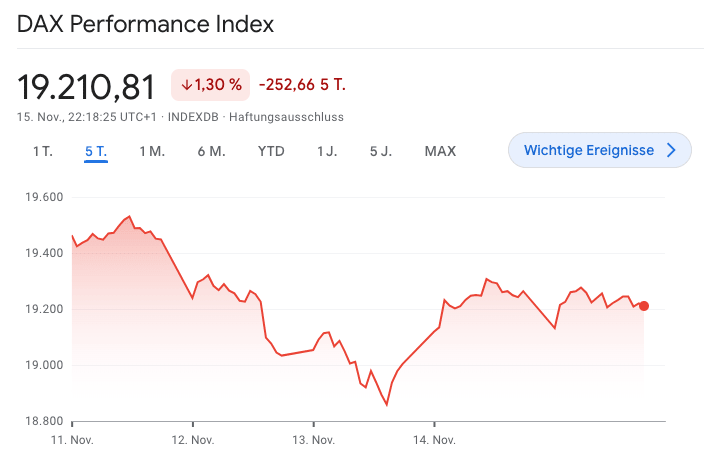Switch chart to 6 M. range
The image size is (704, 464).
tap(210, 151)
